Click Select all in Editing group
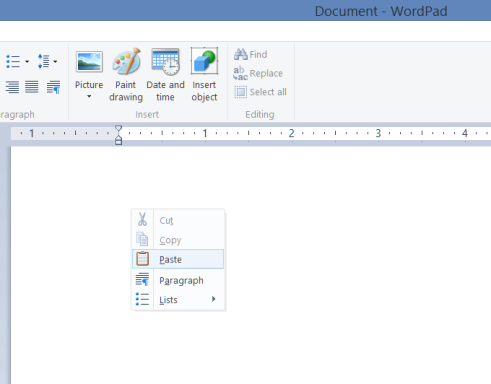Viewport: 491px width, 384px height. click(x=260, y=92)
